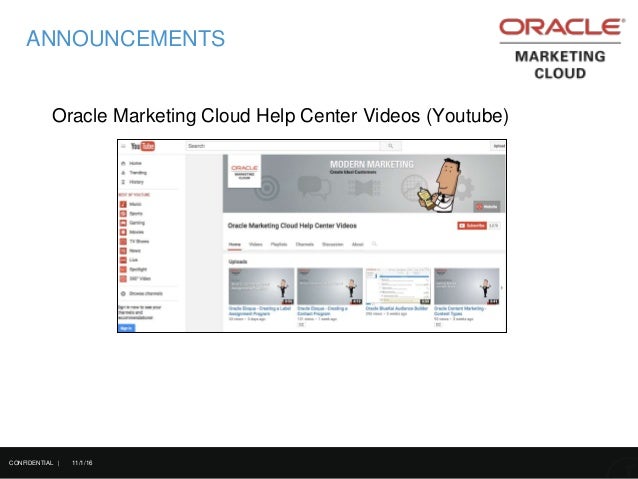Screen dimensions: 638x479
Task: Open the Movies channel icon
Action: point(123,232)
